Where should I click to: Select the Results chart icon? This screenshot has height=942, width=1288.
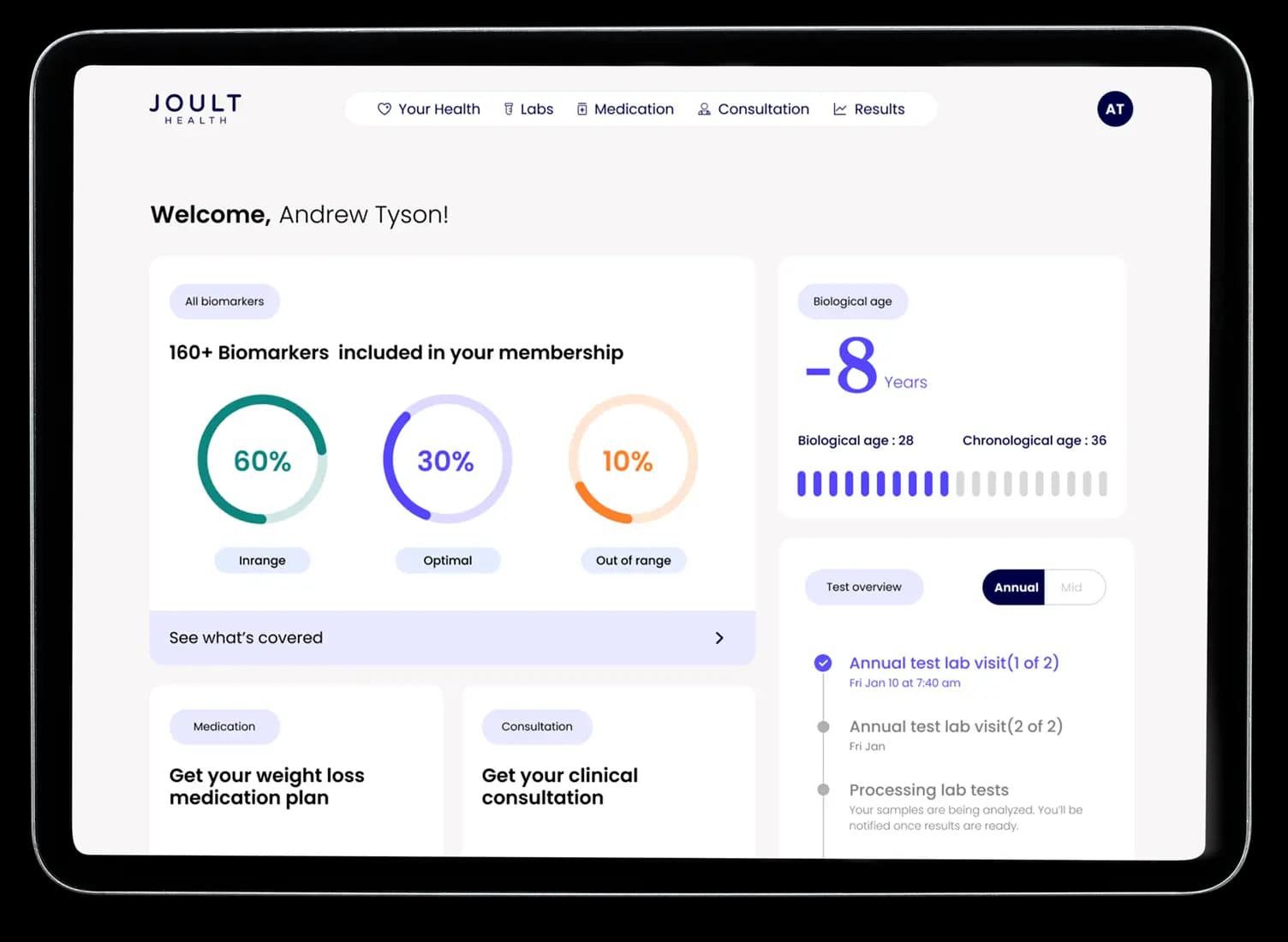840,109
